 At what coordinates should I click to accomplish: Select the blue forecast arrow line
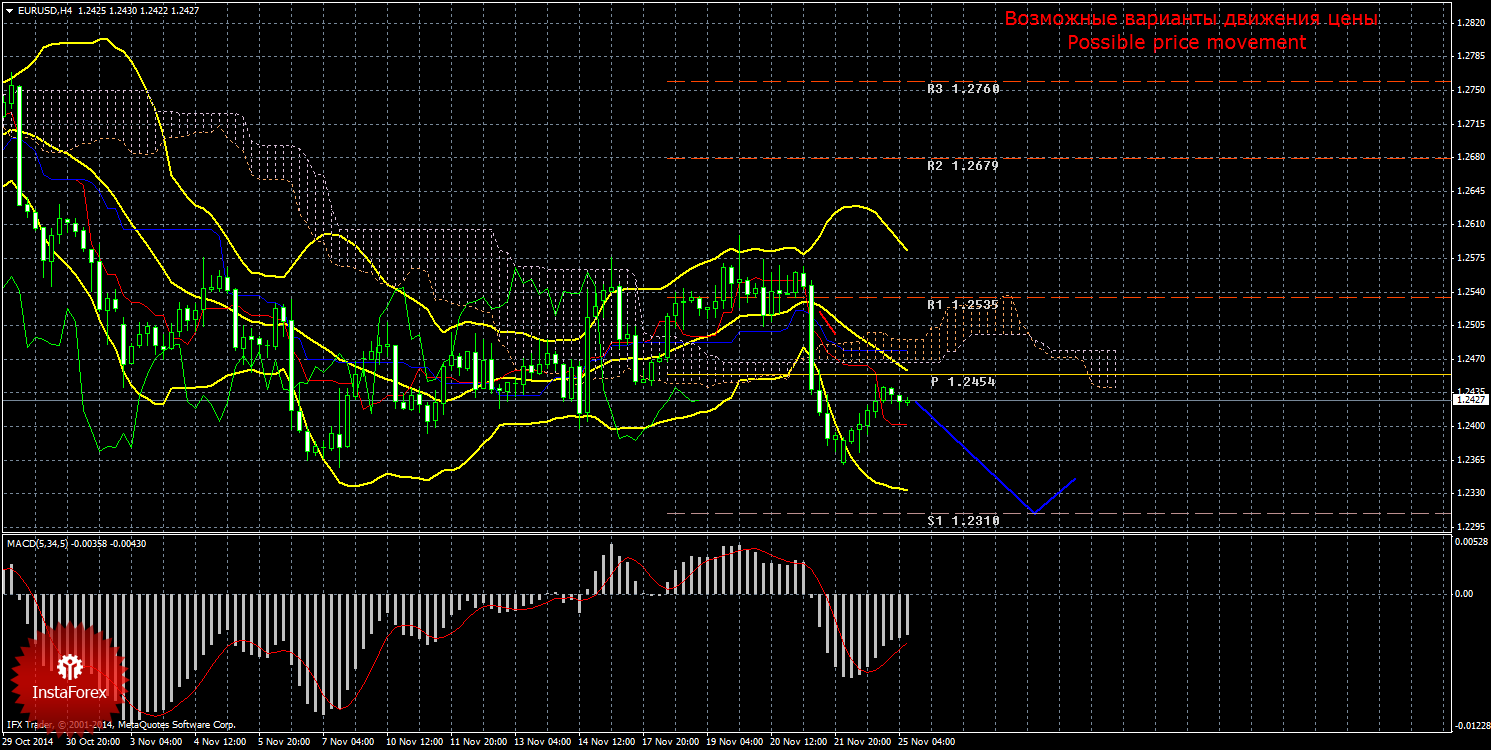(992, 457)
